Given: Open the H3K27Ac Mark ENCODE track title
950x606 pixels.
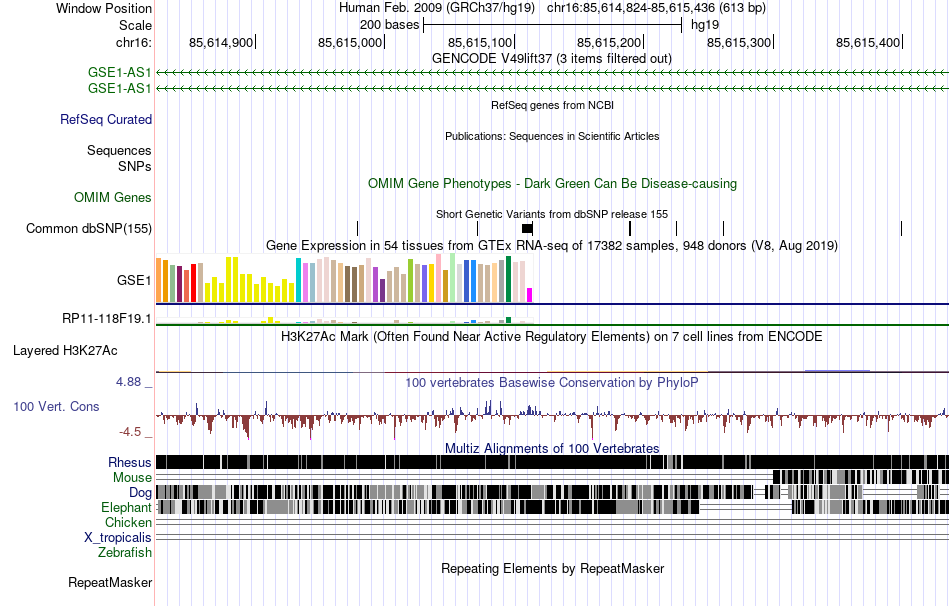Looking at the screenshot, I should click(552, 336).
